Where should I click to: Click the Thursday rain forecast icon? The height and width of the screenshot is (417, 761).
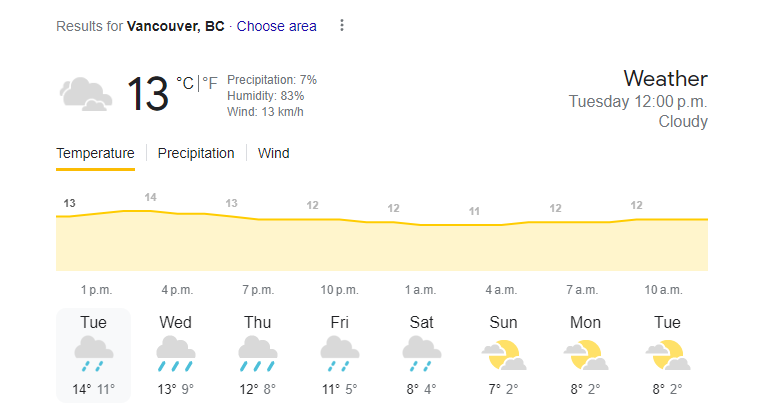point(258,354)
